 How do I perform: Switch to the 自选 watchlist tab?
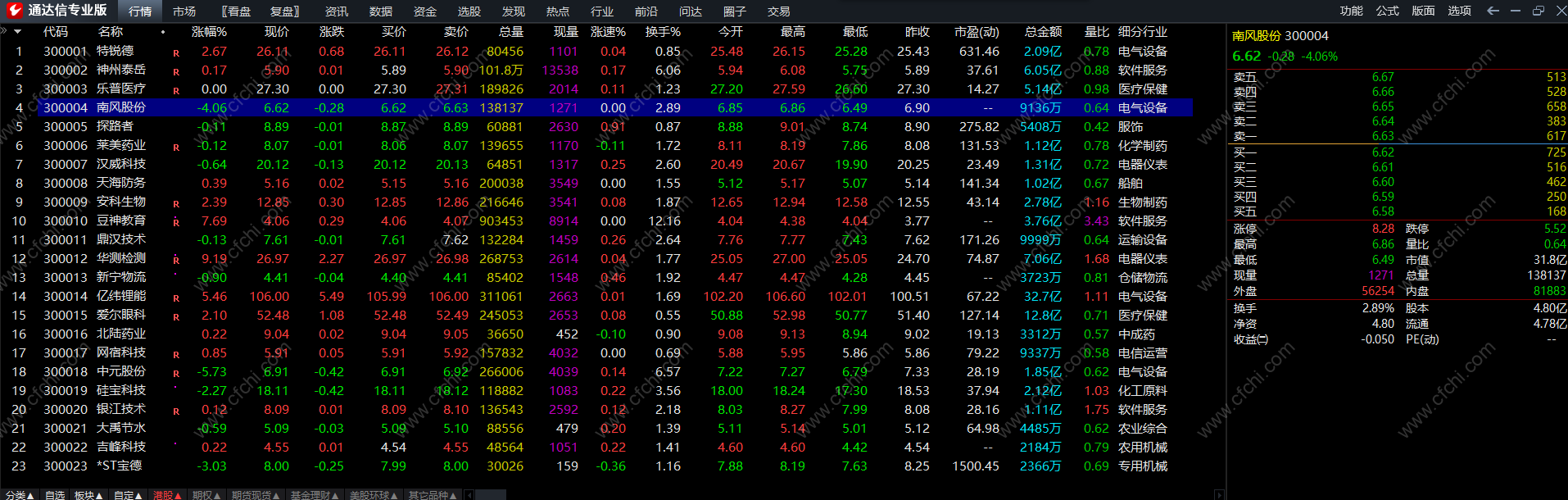pos(55,495)
